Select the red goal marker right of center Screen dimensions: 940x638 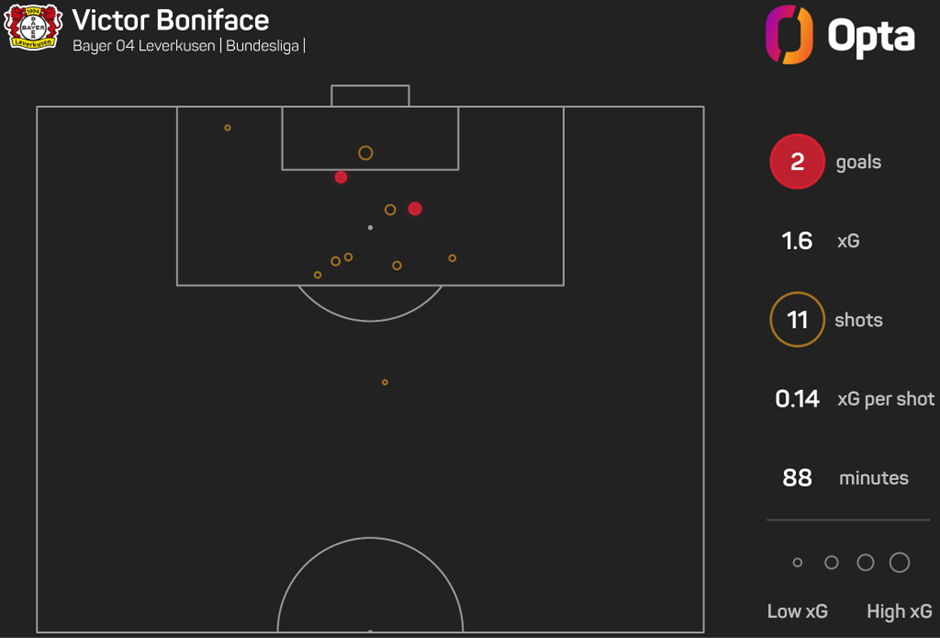tap(415, 209)
